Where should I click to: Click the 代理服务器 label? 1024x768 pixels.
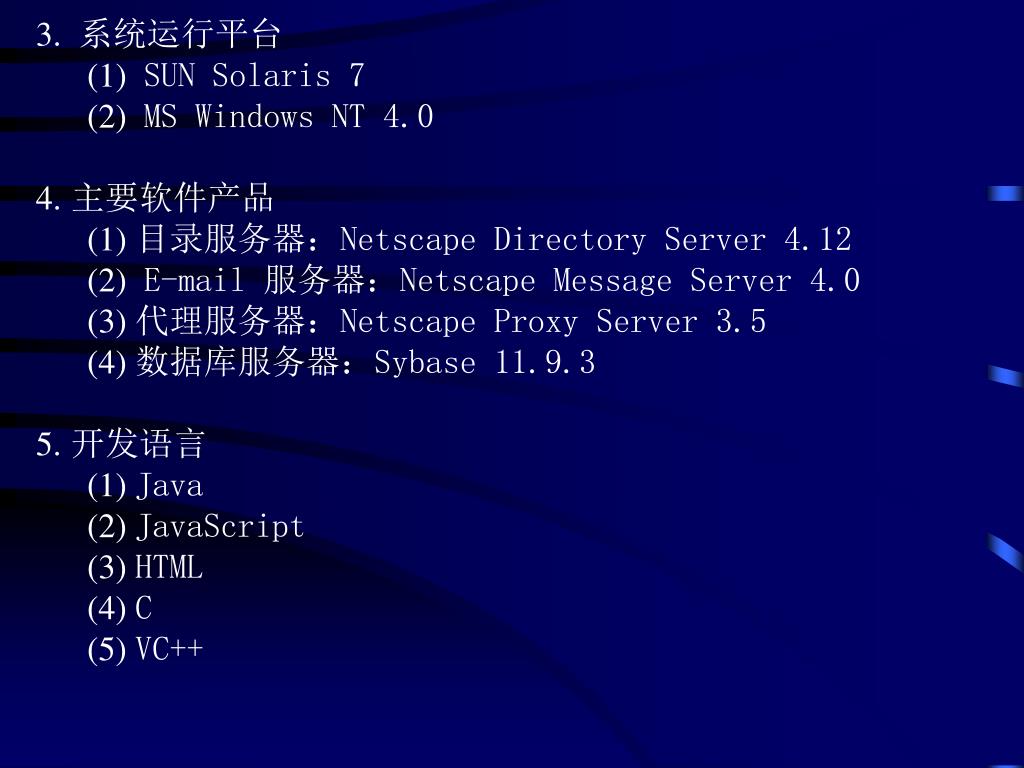pyautogui.click(x=221, y=321)
